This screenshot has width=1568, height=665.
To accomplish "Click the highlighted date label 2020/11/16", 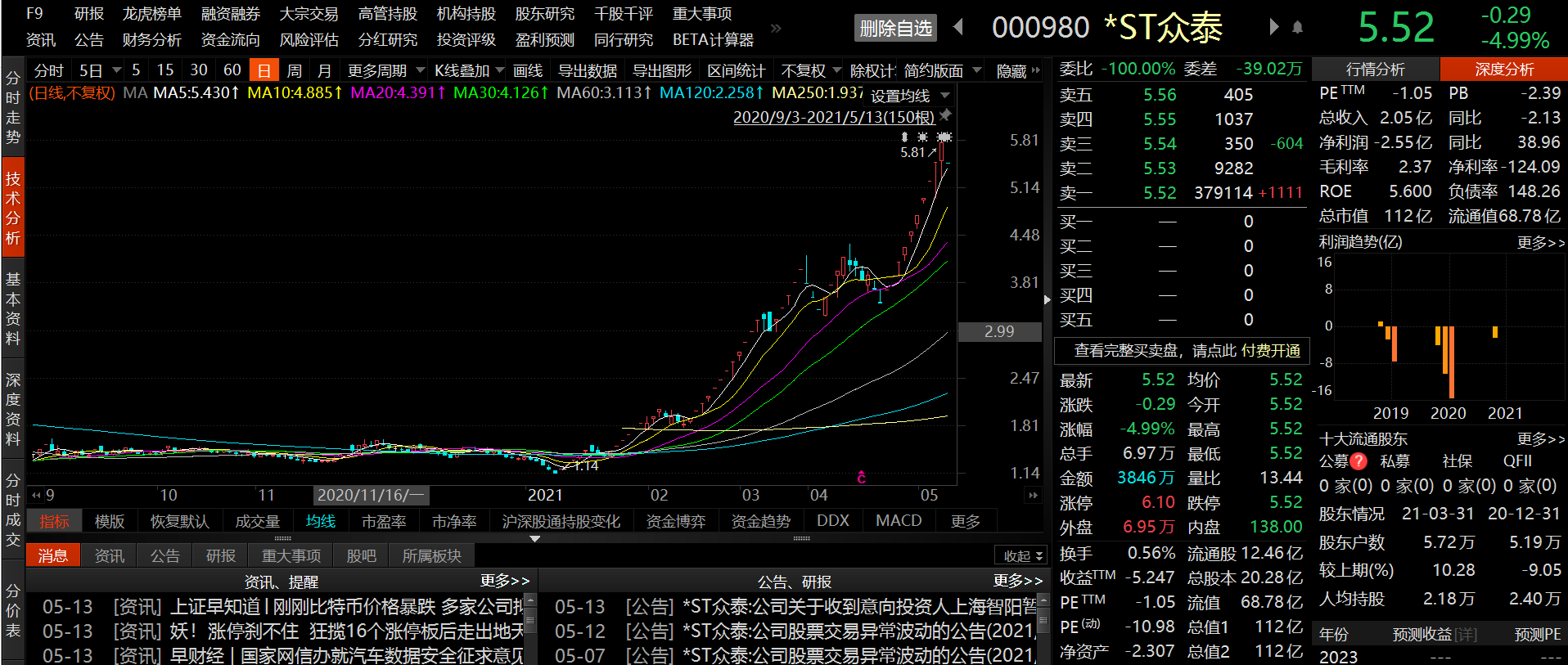I will 371,495.
